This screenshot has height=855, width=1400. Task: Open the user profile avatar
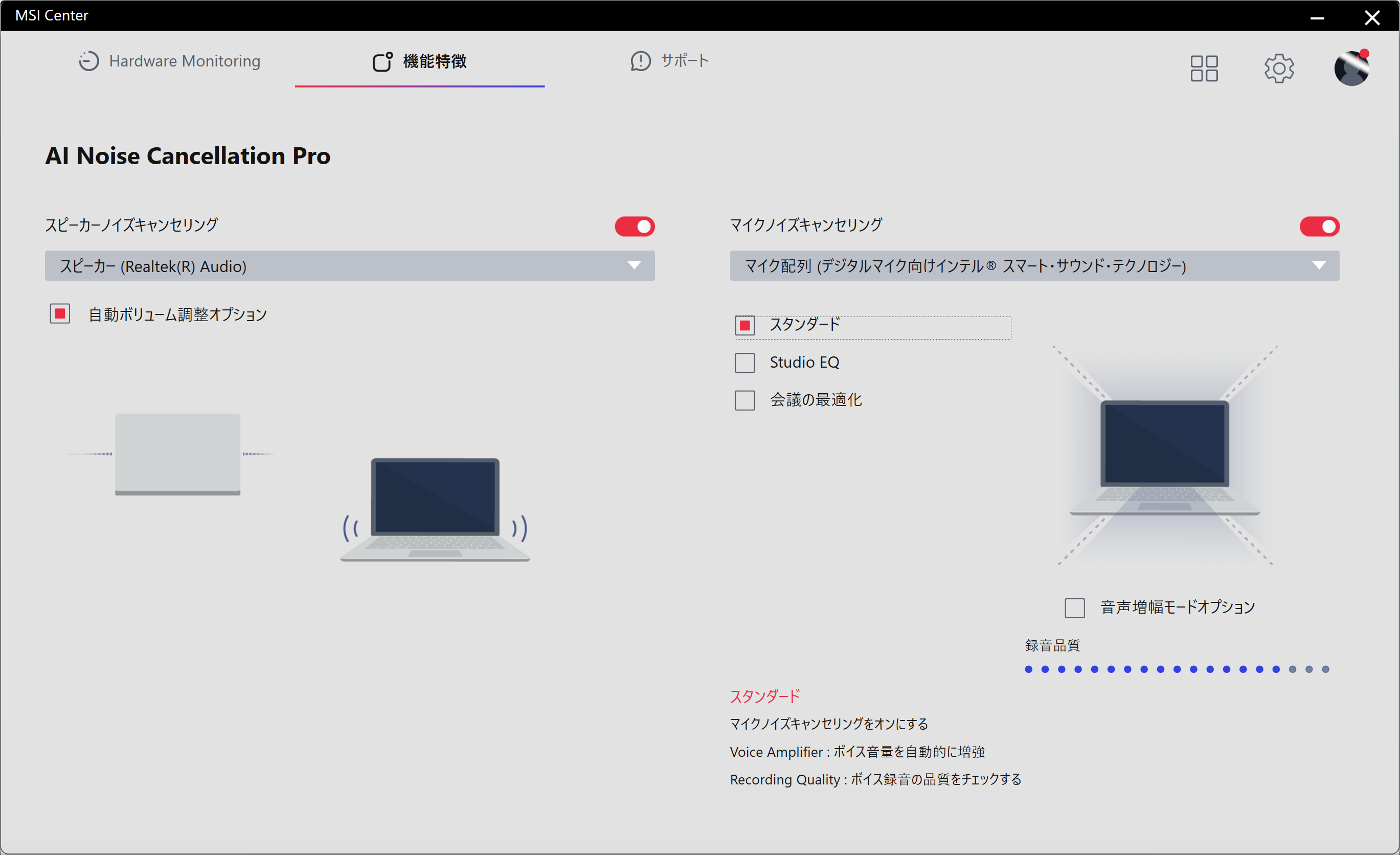coord(1352,68)
